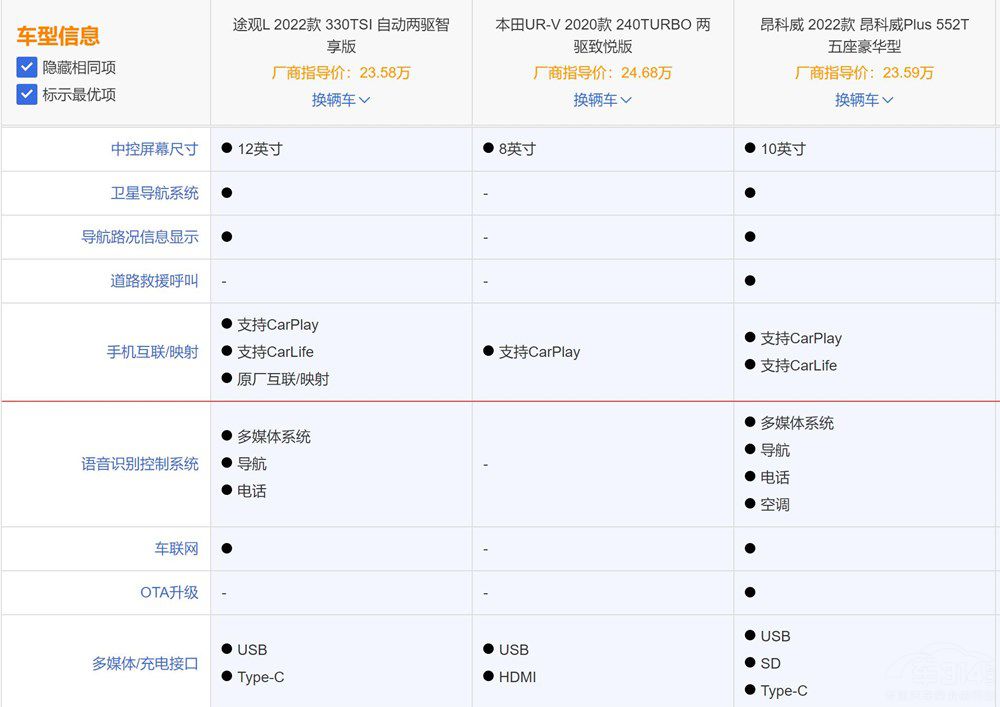The height and width of the screenshot is (707, 1000).
Task: Click the 中控屏幕尺寸 row label
Action: coord(154,149)
